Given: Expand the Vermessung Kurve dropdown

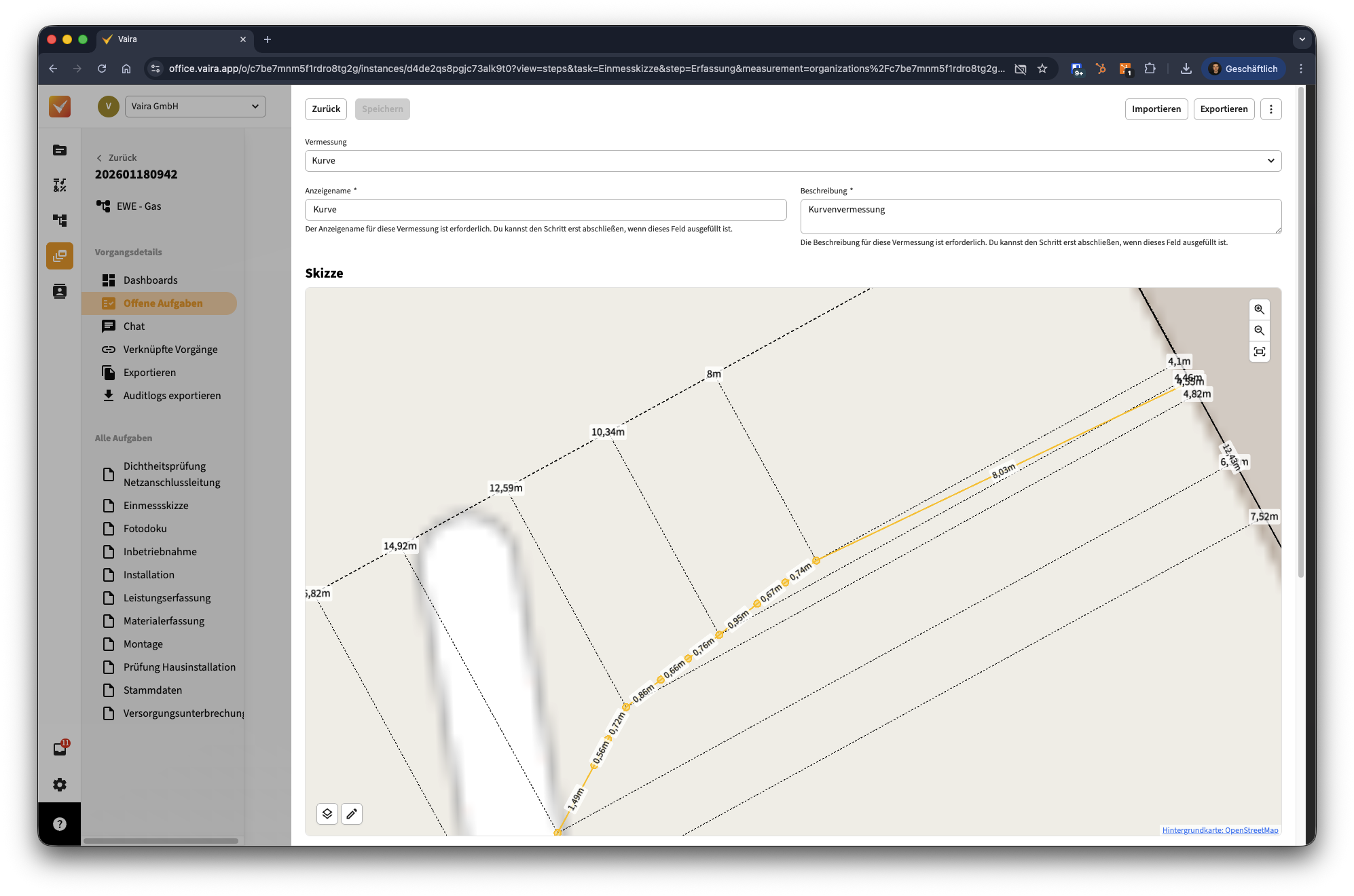Looking at the screenshot, I should [792, 161].
